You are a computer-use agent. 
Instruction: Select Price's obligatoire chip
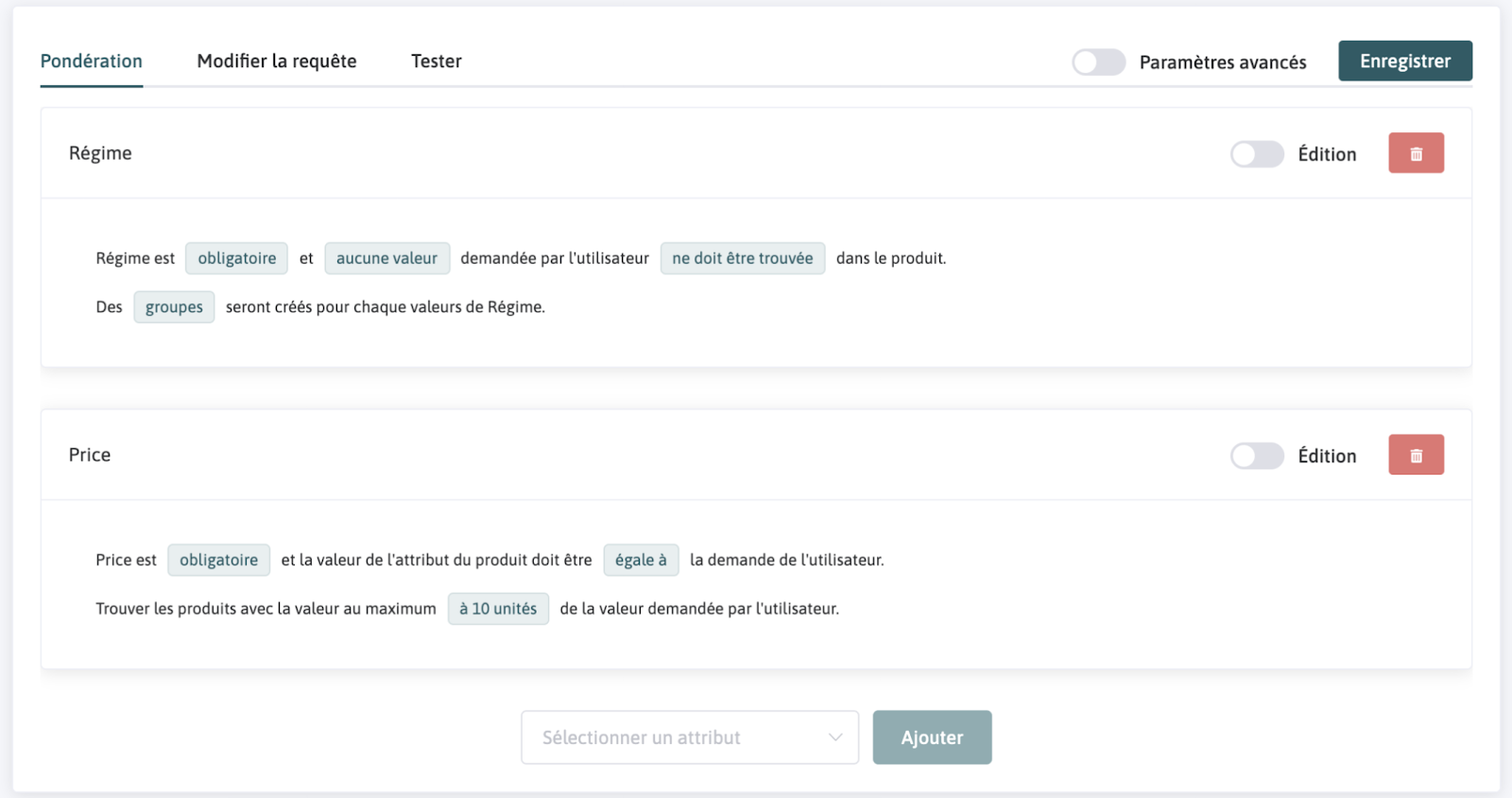[x=218, y=560]
